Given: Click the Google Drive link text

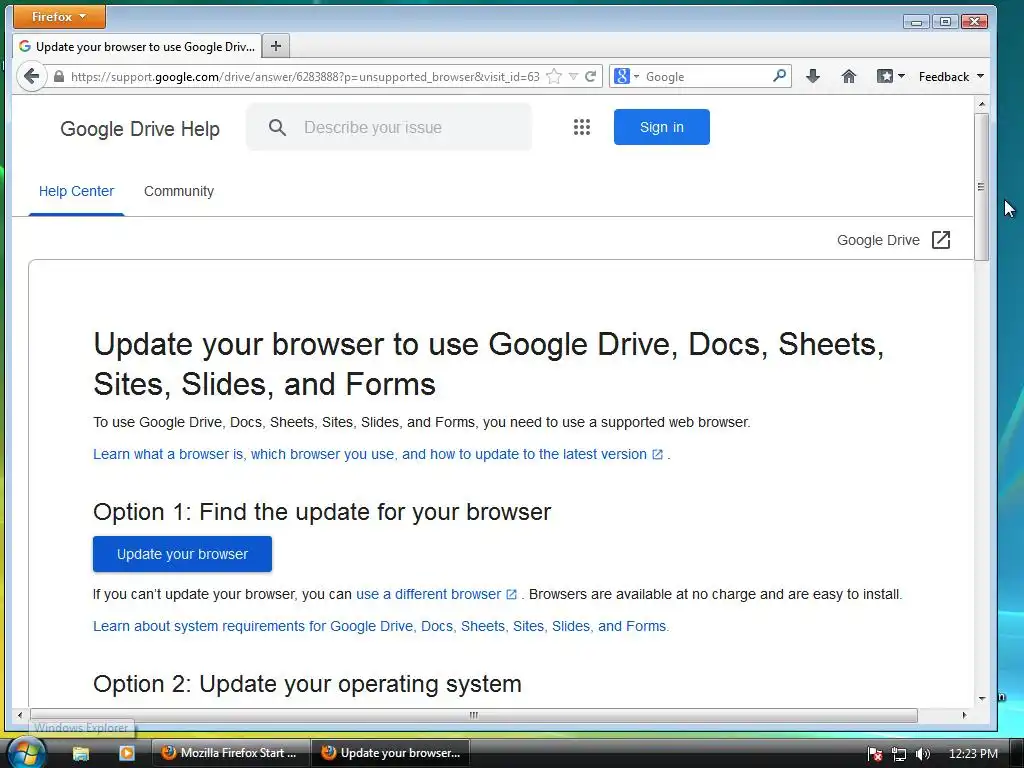Looking at the screenshot, I should pos(878,240).
